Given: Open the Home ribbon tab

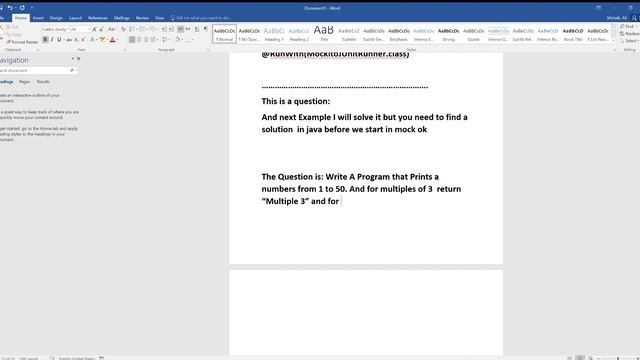Looking at the screenshot, I should pyautogui.click(x=20, y=18).
